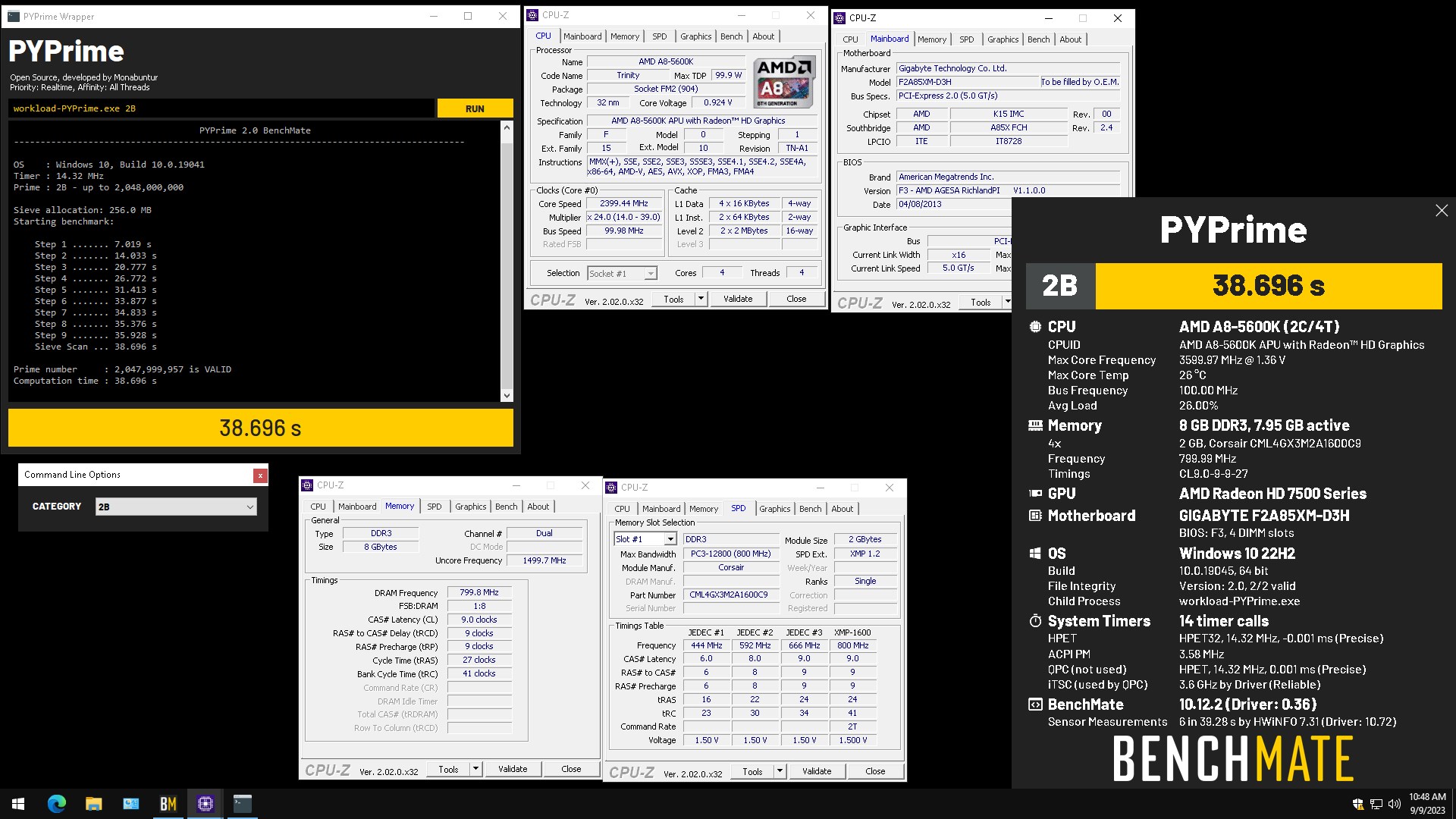Open Mainboard tab in top CPU-Z CPU window
This screenshot has width=1456, height=819.
[x=582, y=36]
